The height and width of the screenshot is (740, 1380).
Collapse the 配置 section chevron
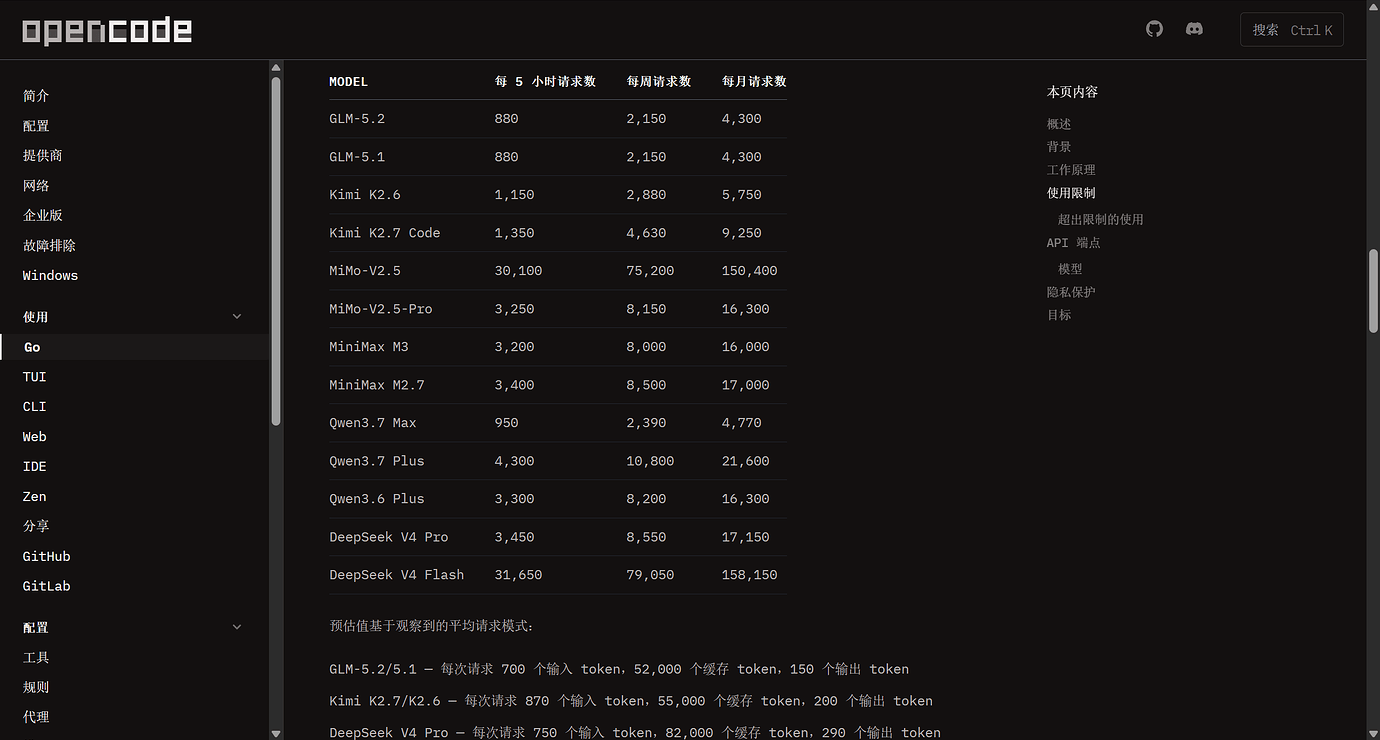coord(237,628)
